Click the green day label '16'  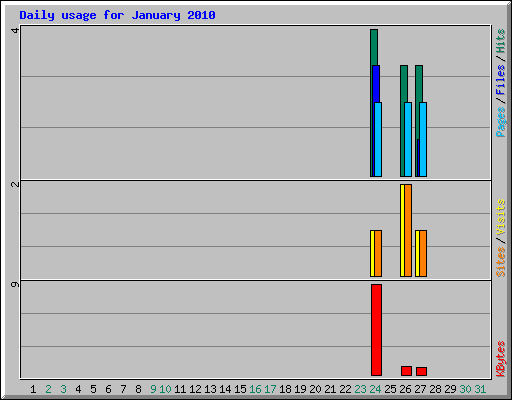pos(255,389)
